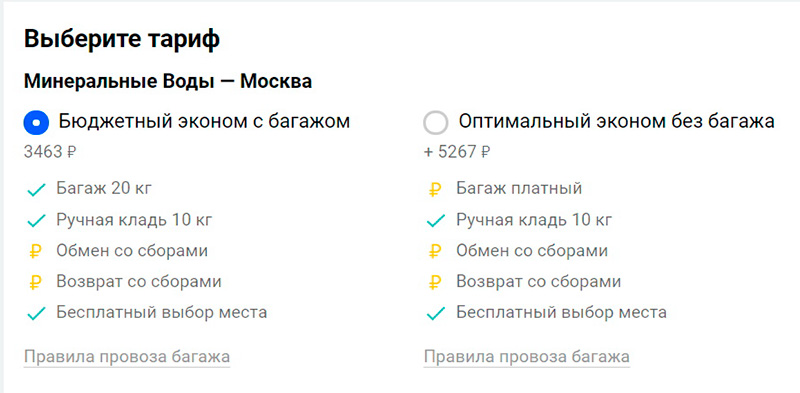Viewport: 800px width, 393px height.
Task: Click the checkmark beside right Ручная кладь 10 кг
Action: (x=436, y=222)
